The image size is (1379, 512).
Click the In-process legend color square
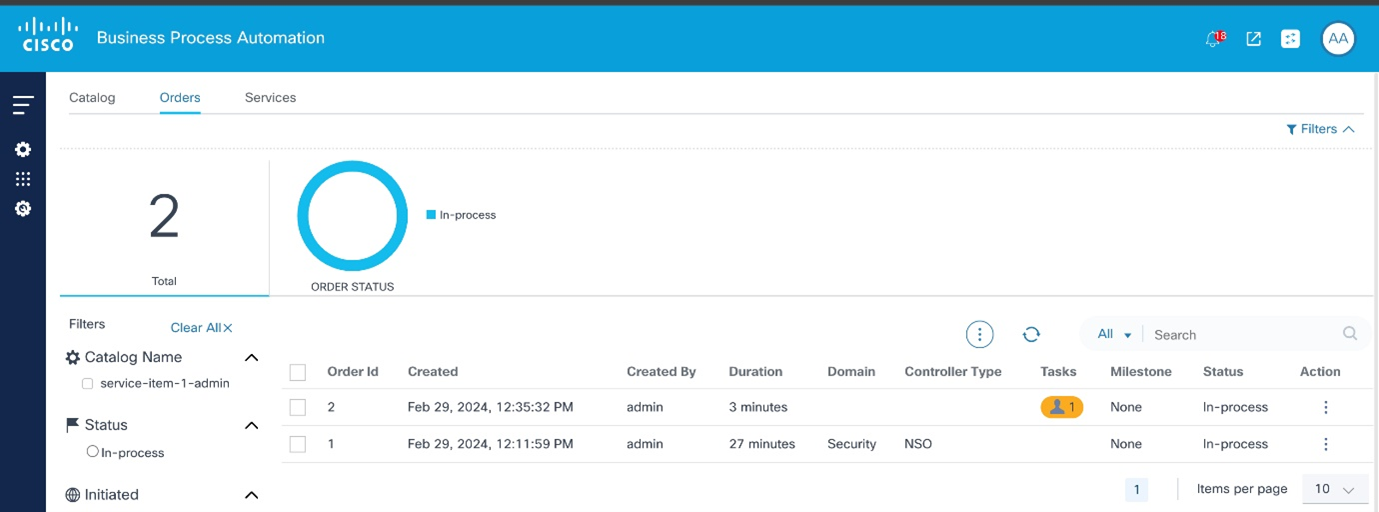coord(431,214)
